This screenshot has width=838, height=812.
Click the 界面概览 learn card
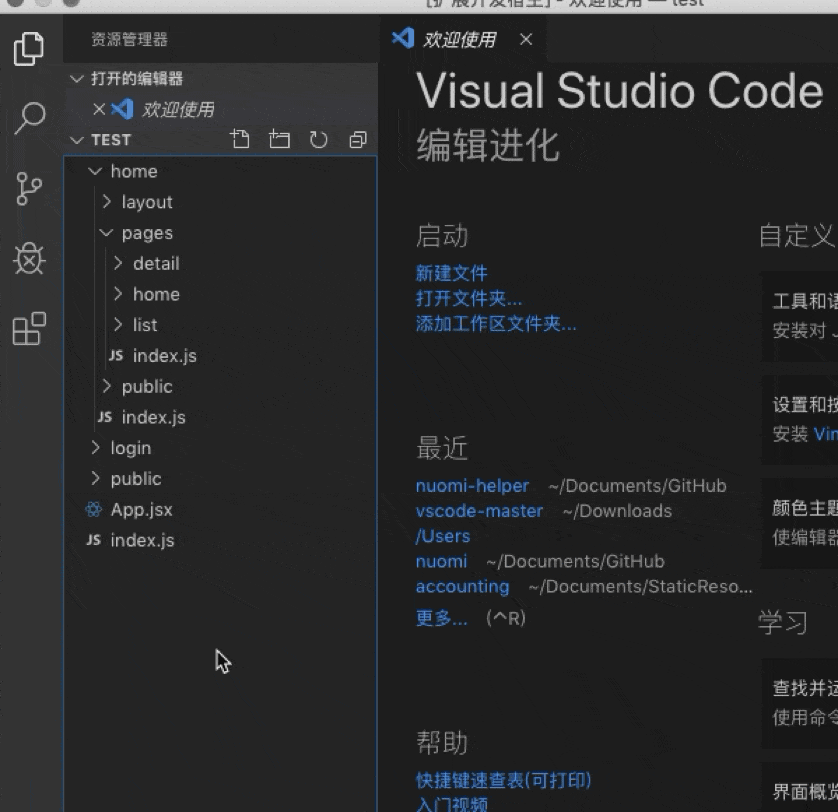tap(800, 788)
